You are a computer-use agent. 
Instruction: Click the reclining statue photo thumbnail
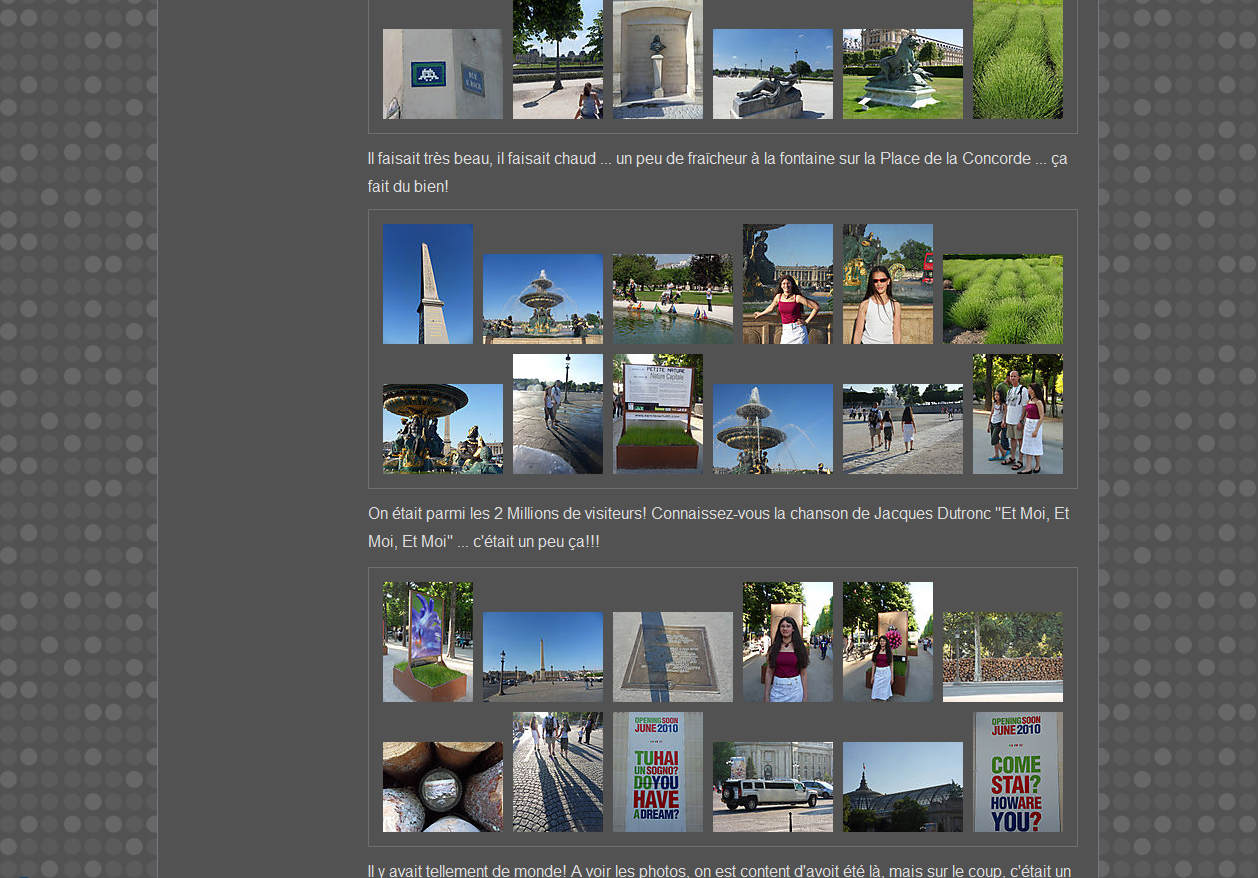(x=772, y=74)
